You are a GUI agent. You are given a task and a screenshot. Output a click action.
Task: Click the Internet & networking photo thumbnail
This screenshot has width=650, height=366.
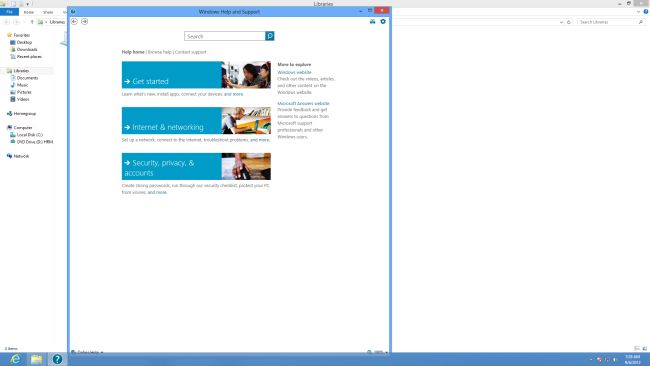point(246,121)
